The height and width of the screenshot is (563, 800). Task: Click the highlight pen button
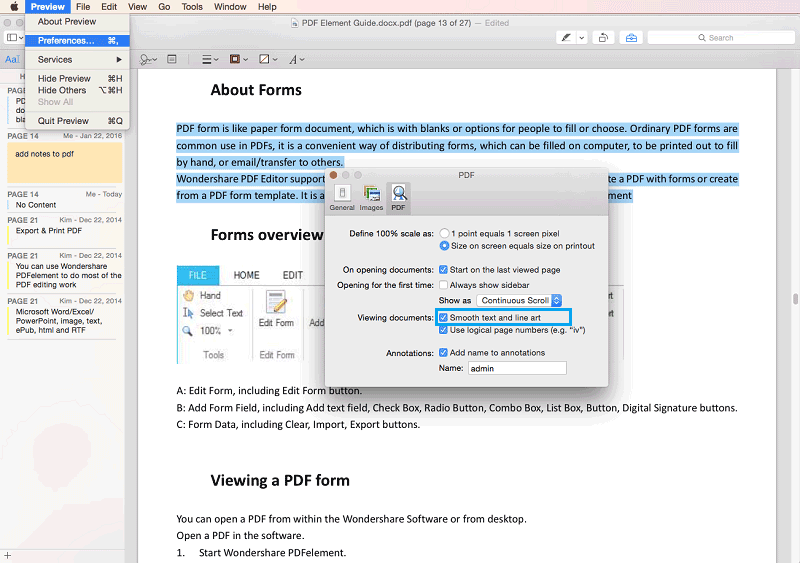[566, 38]
